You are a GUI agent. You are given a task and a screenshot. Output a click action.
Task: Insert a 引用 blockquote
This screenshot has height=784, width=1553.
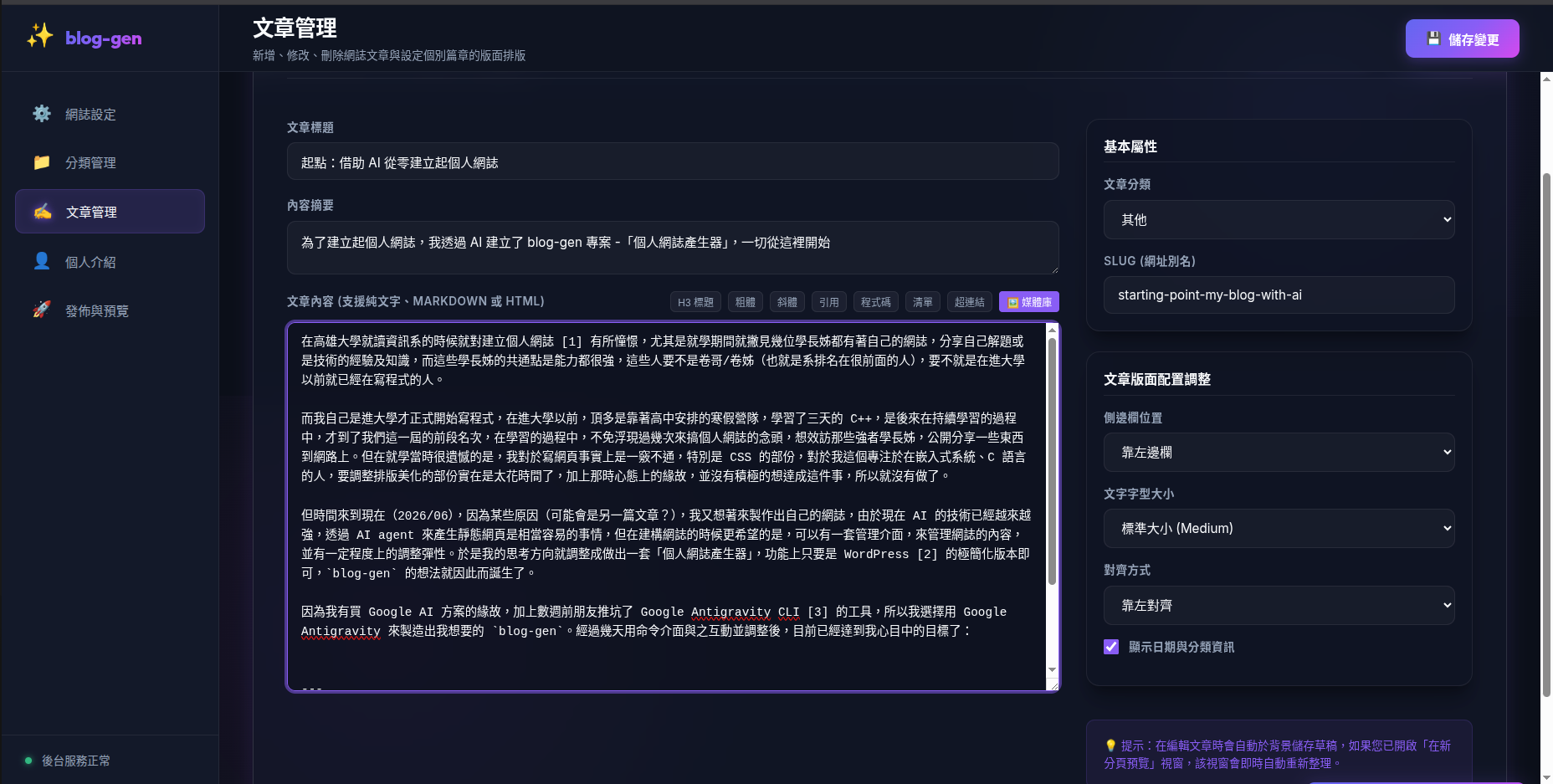(828, 302)
